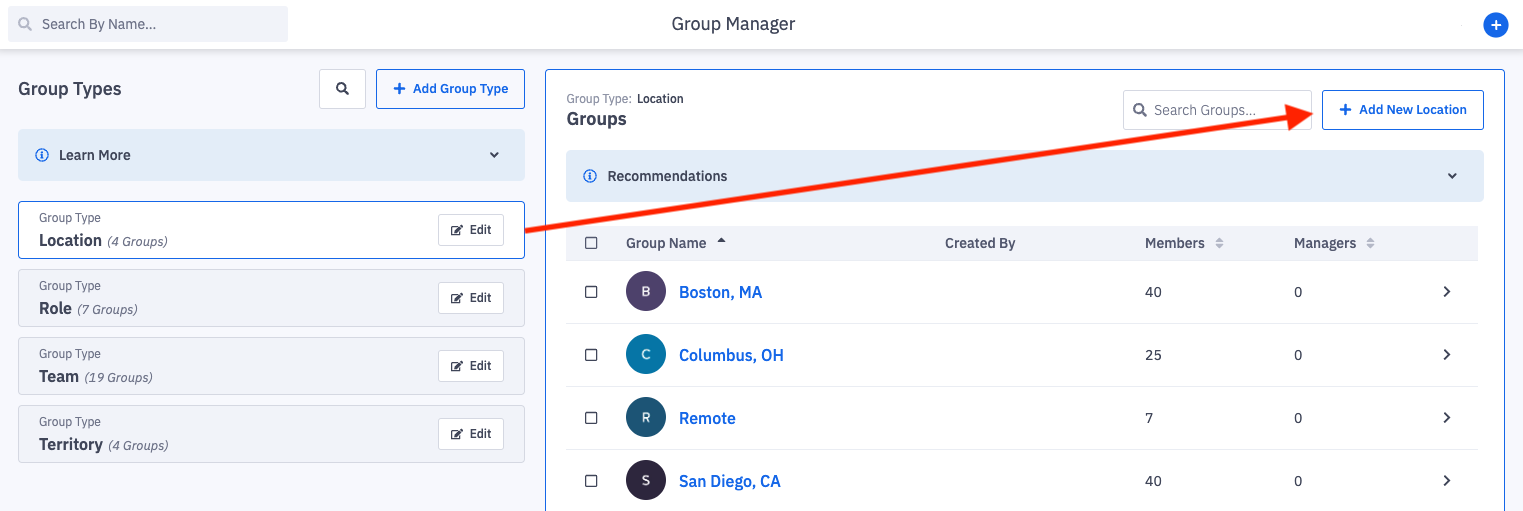Click the Group Types search magnifier button
The width and height of the screenshot is (1523, 511).
(342, 89)
